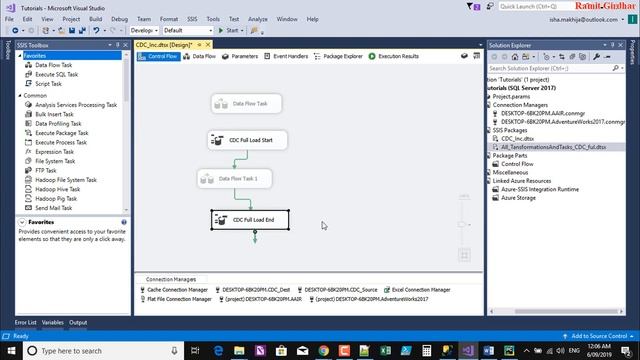This screenshot has height=360, width=640.
Task: Click the Solution Explorer Properties wrench icon
Action: [x=596, y=57]
